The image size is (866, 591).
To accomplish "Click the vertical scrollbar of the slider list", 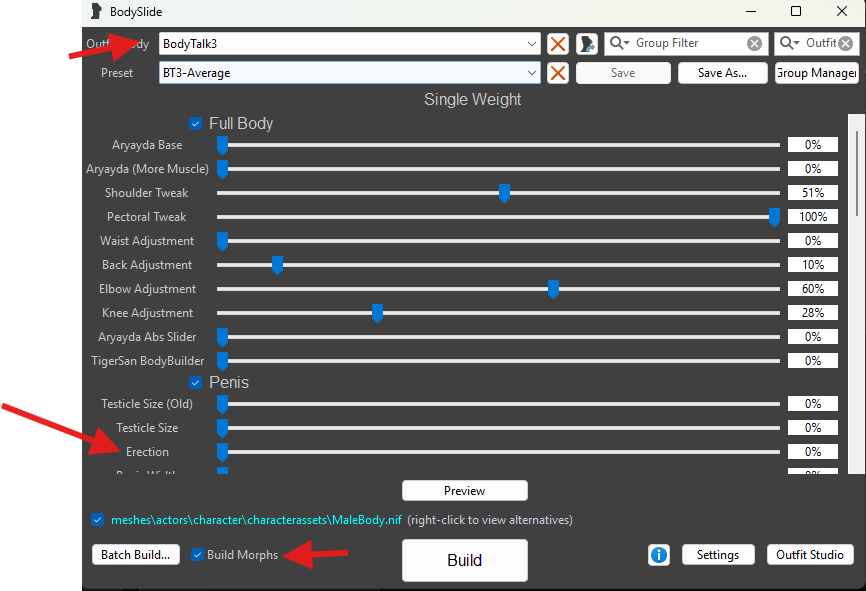I will 857,294.
